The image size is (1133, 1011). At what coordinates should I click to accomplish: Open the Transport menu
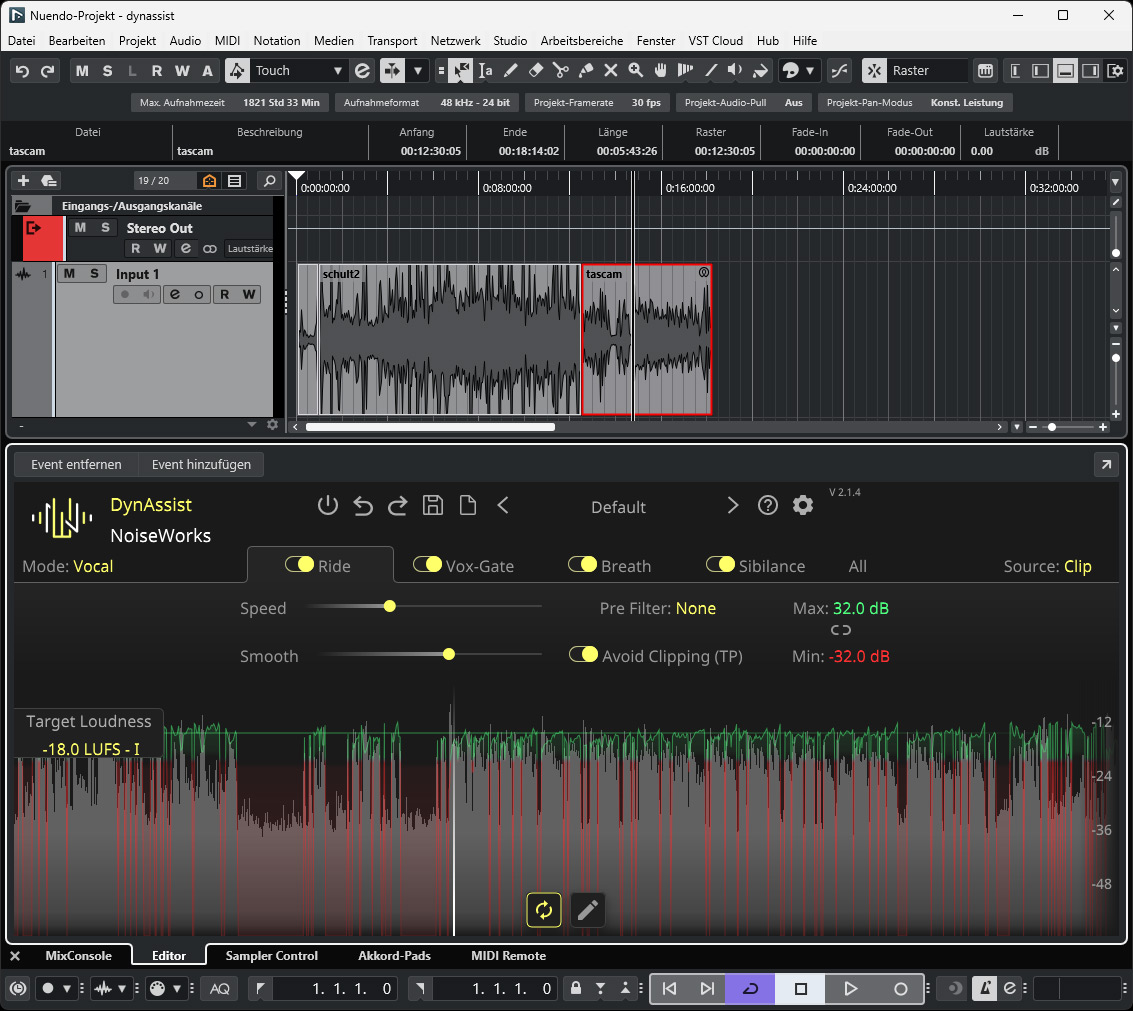tap(392, 41)
